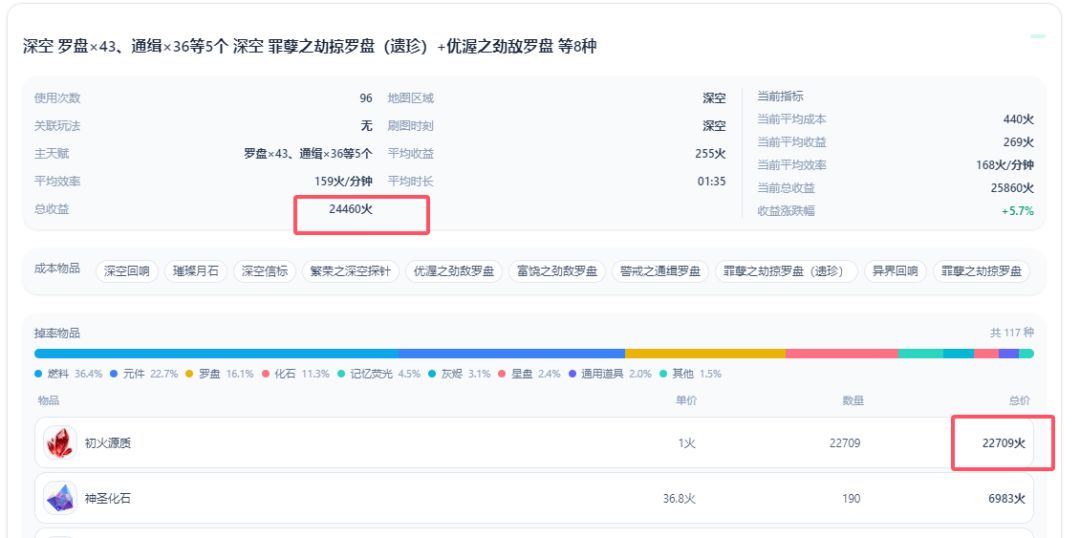
Task: Click the 平均收益 value 255火
Action: (x=710, y=154)
